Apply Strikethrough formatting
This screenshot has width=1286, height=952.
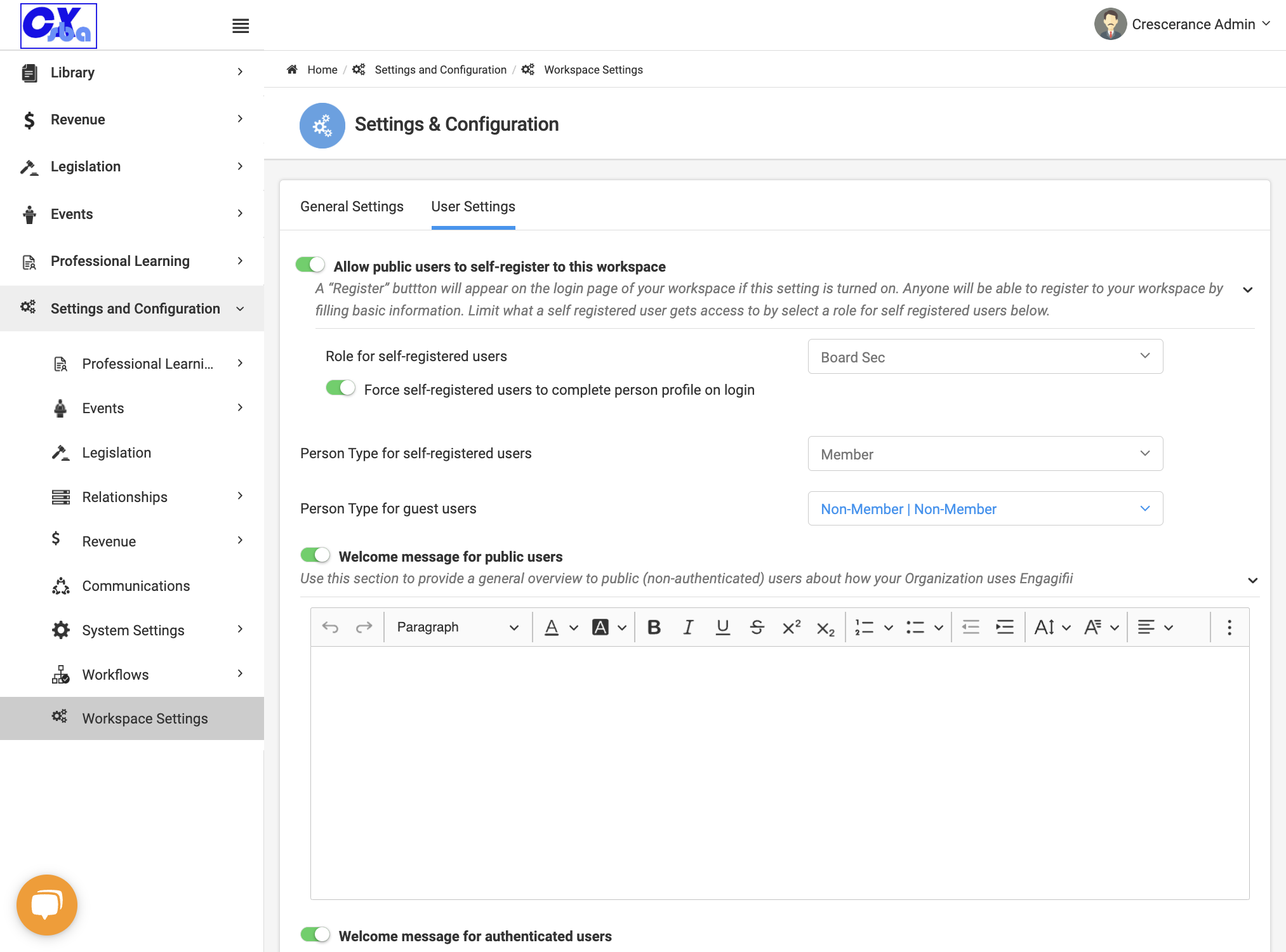pyautogui.click(x=757, y=627)
